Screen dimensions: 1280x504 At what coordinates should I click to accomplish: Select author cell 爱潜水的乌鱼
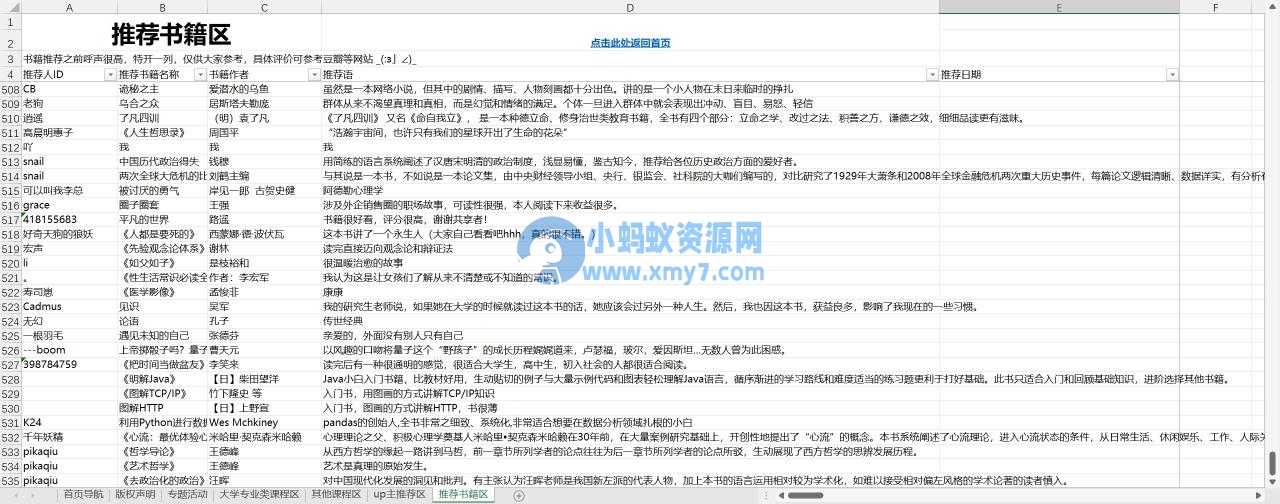264,90
